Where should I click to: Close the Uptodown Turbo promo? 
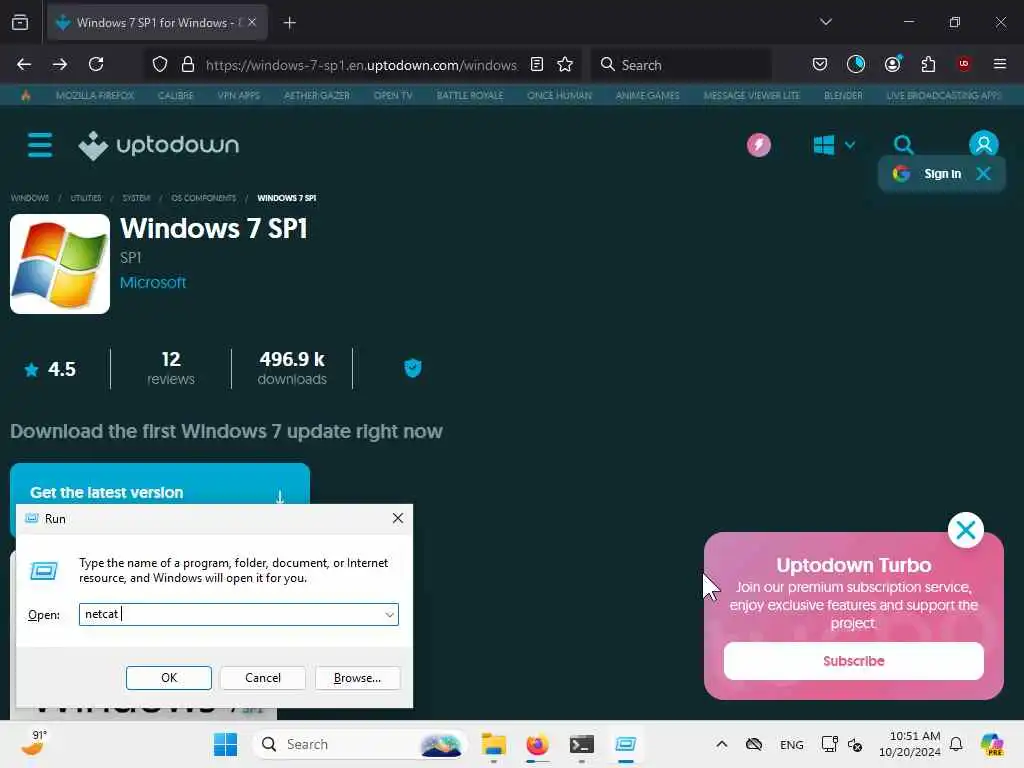tap(965, 530)
